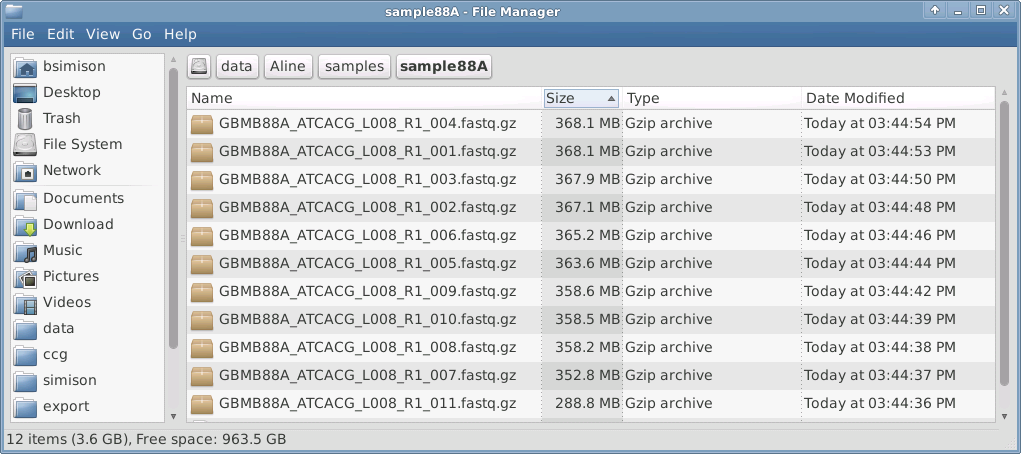
Task: Open the Go menu
Action: coord(142,33)
